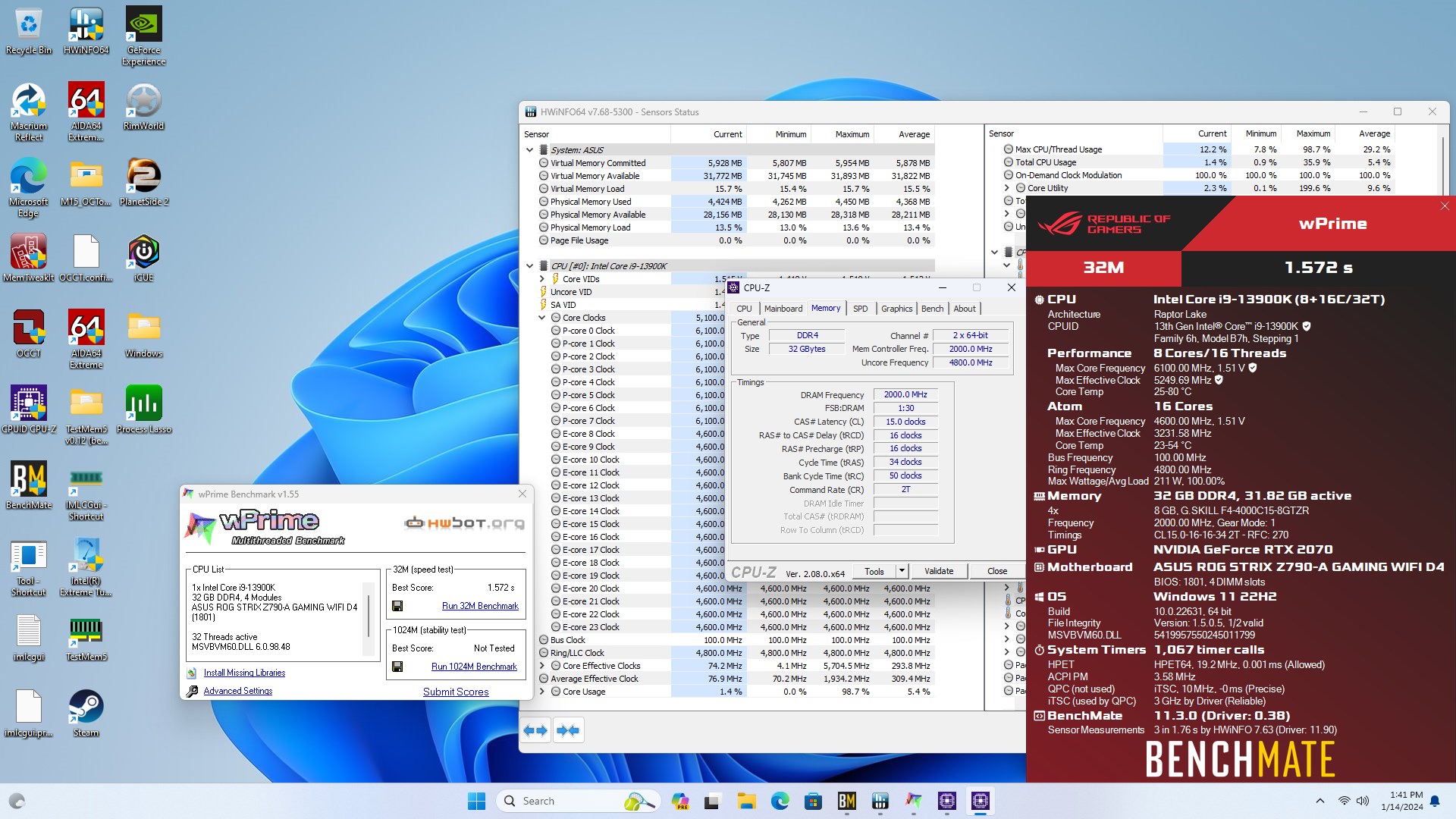Expand Core Utility row in right panel
This screenshot has height=819, width=1456.
[1007, 188]
